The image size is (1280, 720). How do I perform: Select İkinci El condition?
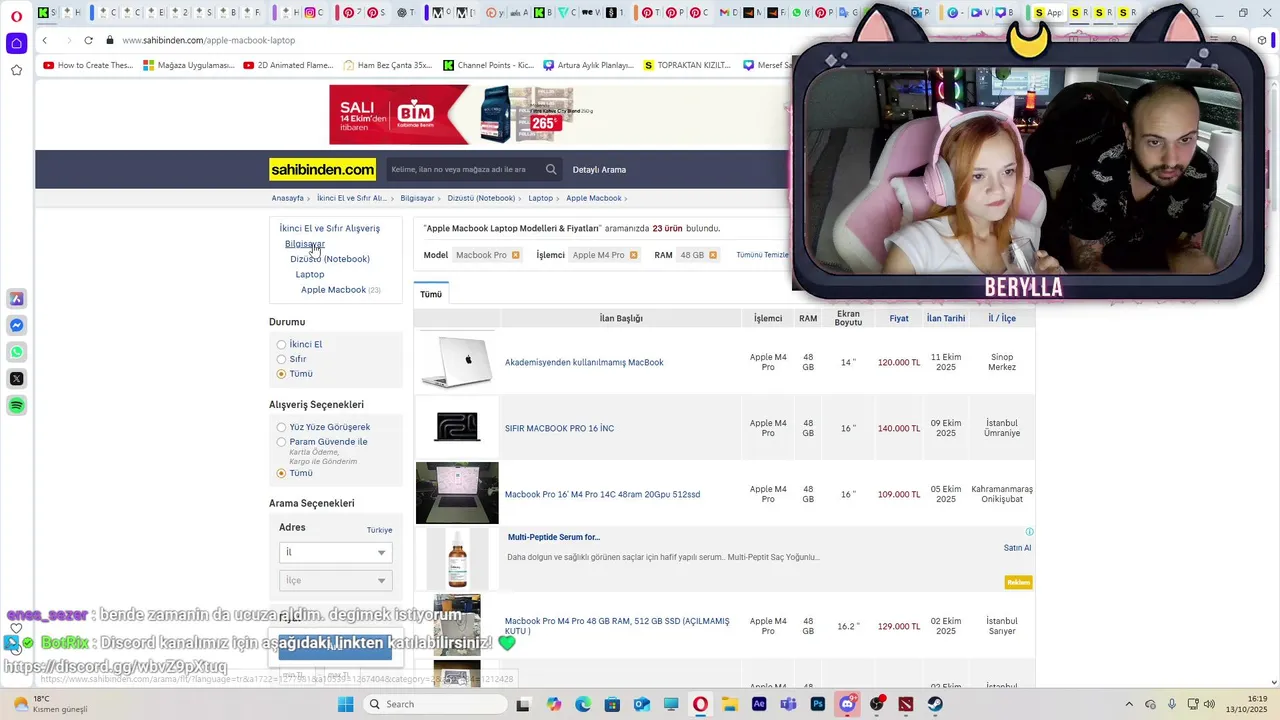[281, 345]
